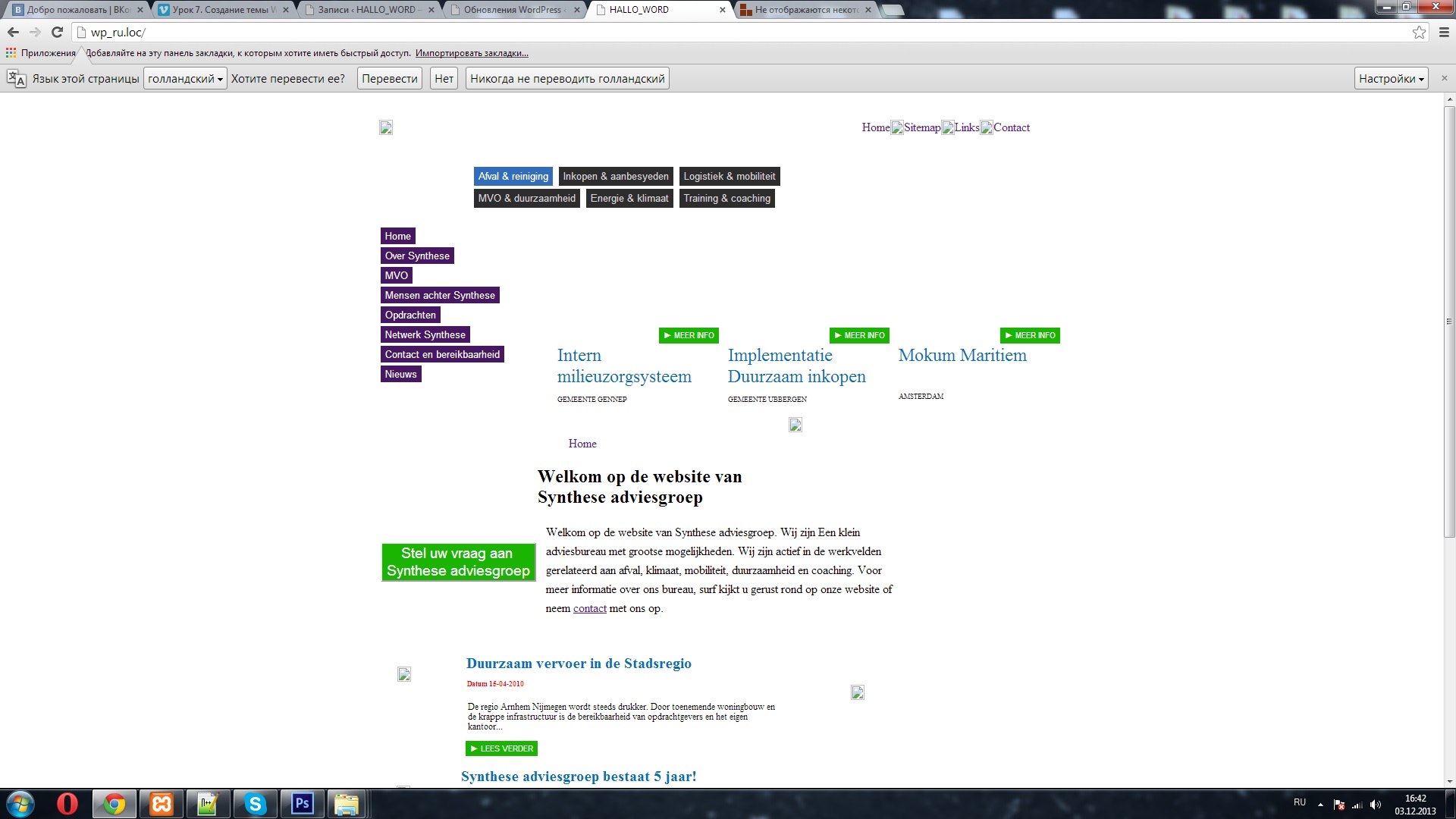Open the Chrome menu hamburger icon

pyautogui.click(x=1444, y=32)
